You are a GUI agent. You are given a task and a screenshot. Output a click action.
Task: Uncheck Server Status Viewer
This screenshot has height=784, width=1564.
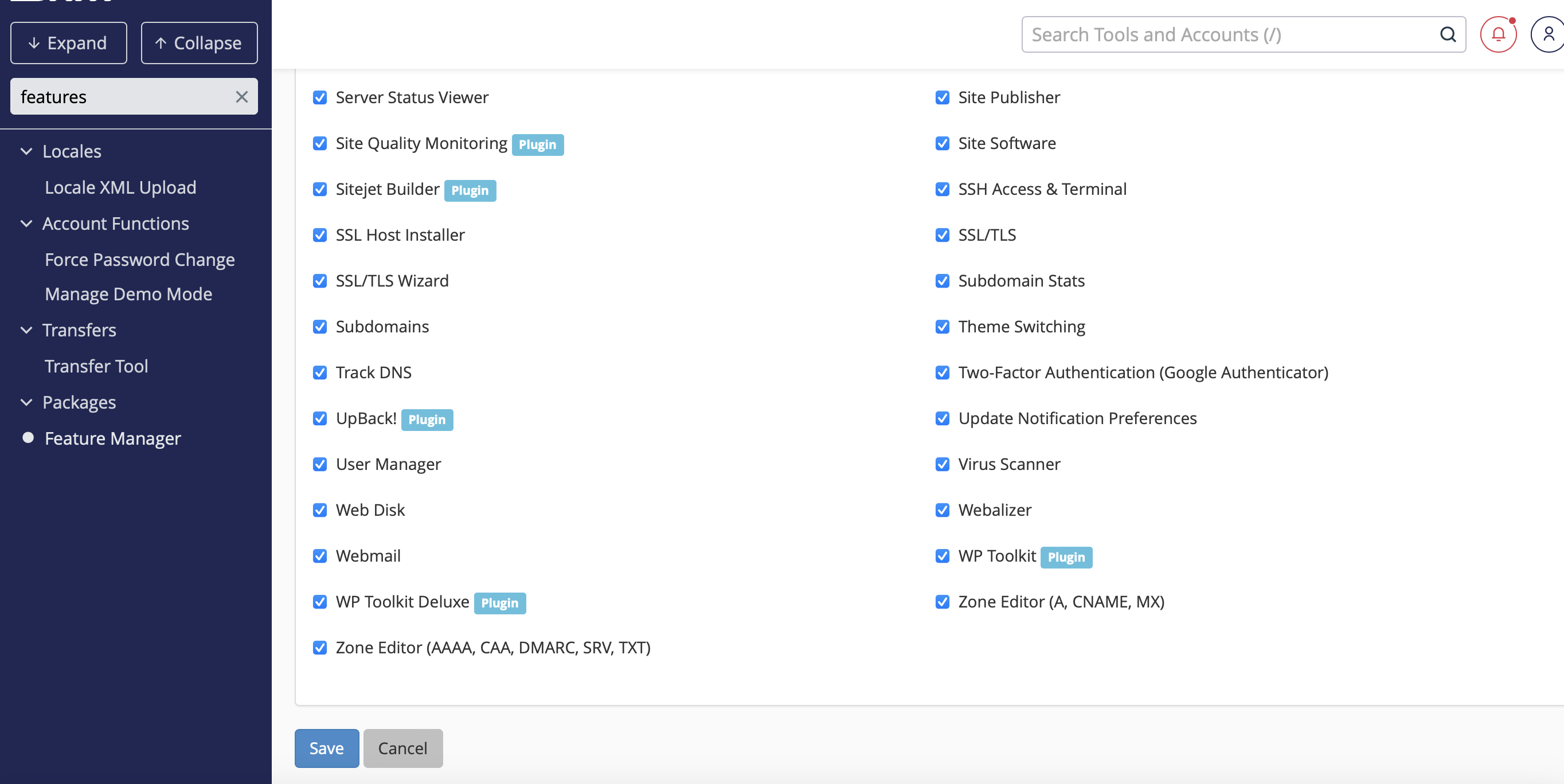click(320, 97)
